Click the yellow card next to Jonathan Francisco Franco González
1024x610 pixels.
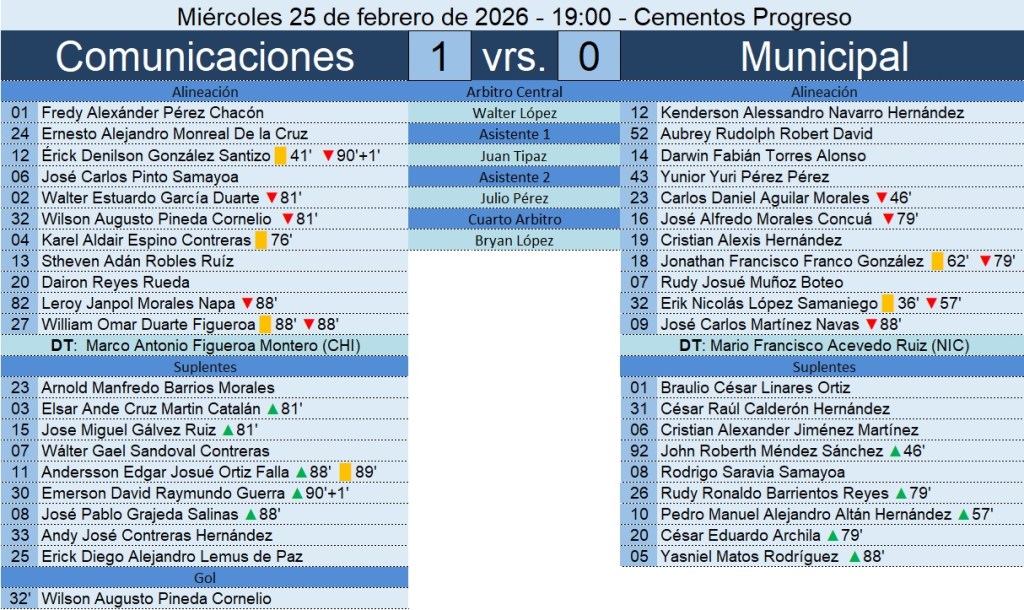pyautogui.click(x=937, y=261)
